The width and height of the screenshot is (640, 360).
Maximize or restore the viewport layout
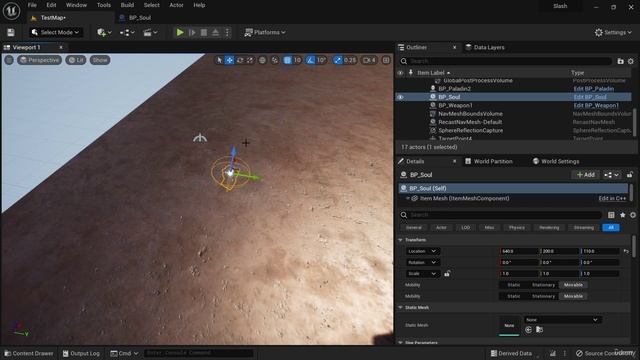click(x=386, y=60)
